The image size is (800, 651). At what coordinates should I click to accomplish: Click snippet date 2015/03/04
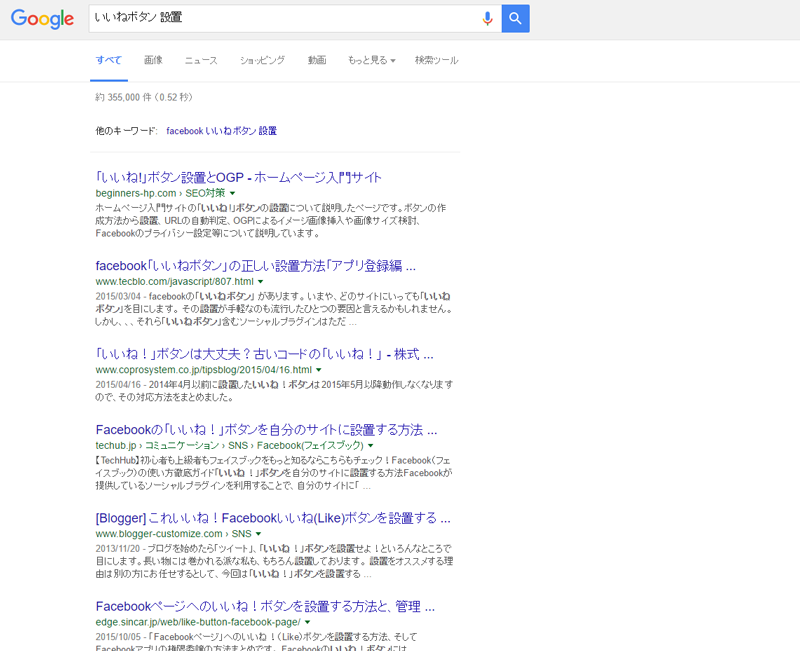(x=118, y=296)
